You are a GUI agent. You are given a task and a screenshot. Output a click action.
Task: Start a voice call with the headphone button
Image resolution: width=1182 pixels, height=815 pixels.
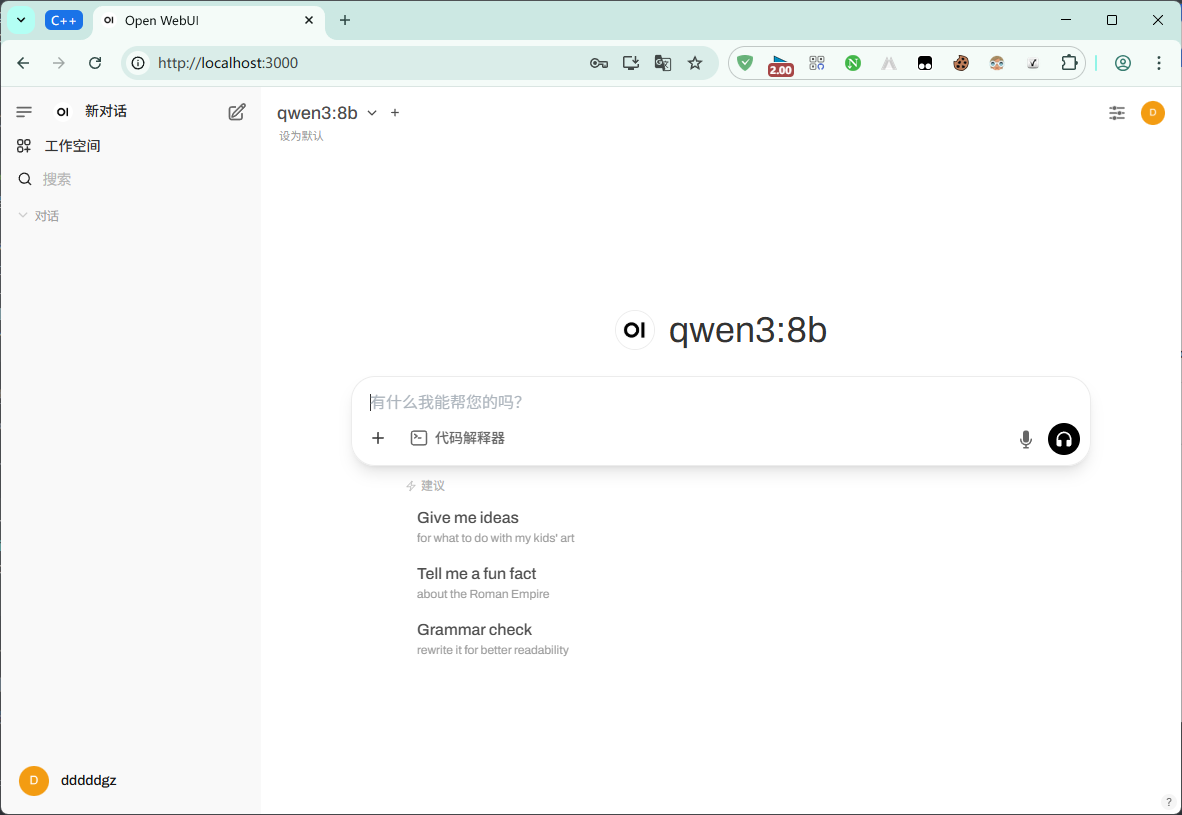point(1064,439)
